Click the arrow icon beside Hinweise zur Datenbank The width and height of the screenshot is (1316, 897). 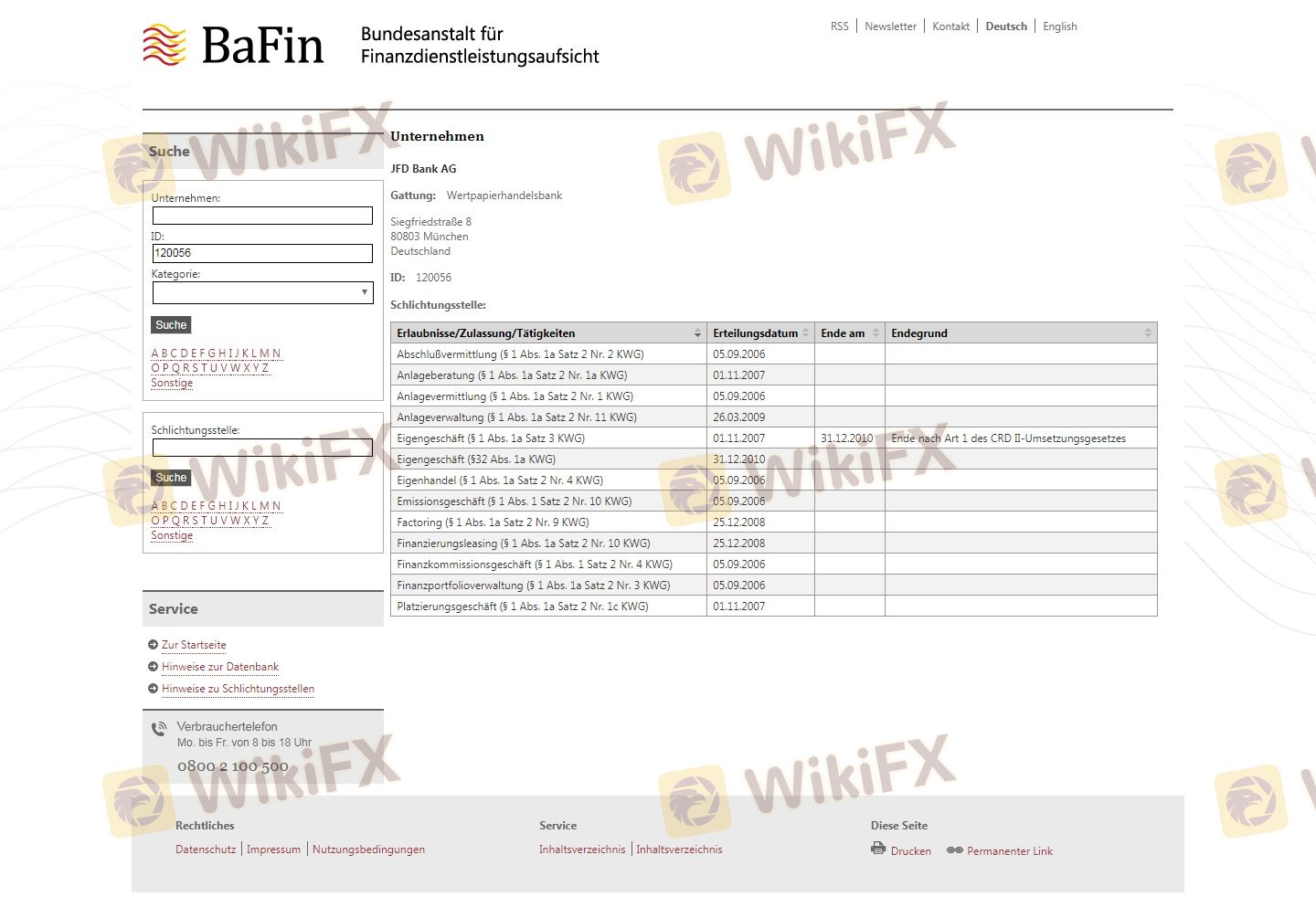(x=154, y=667)
